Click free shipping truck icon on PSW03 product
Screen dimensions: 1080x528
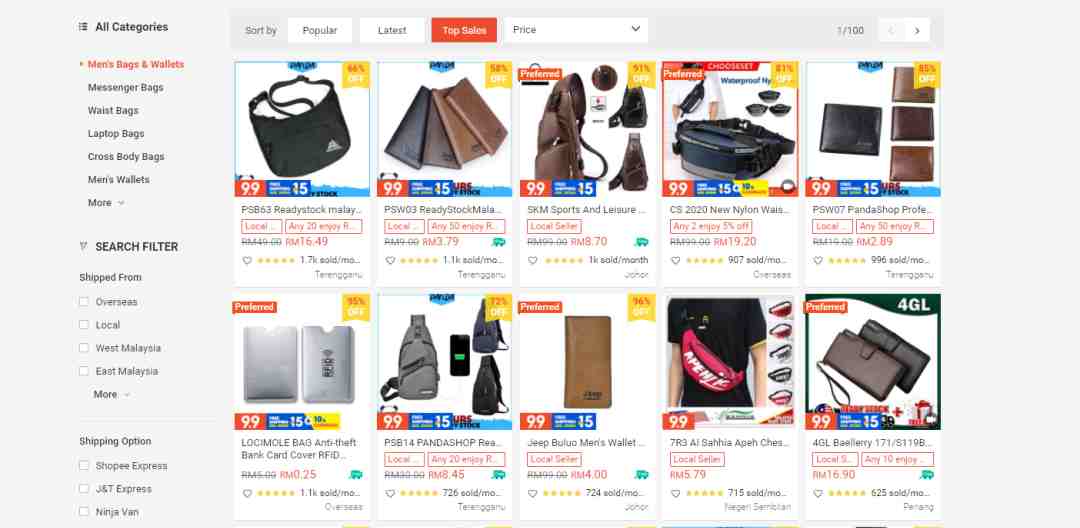coord(499,242)
